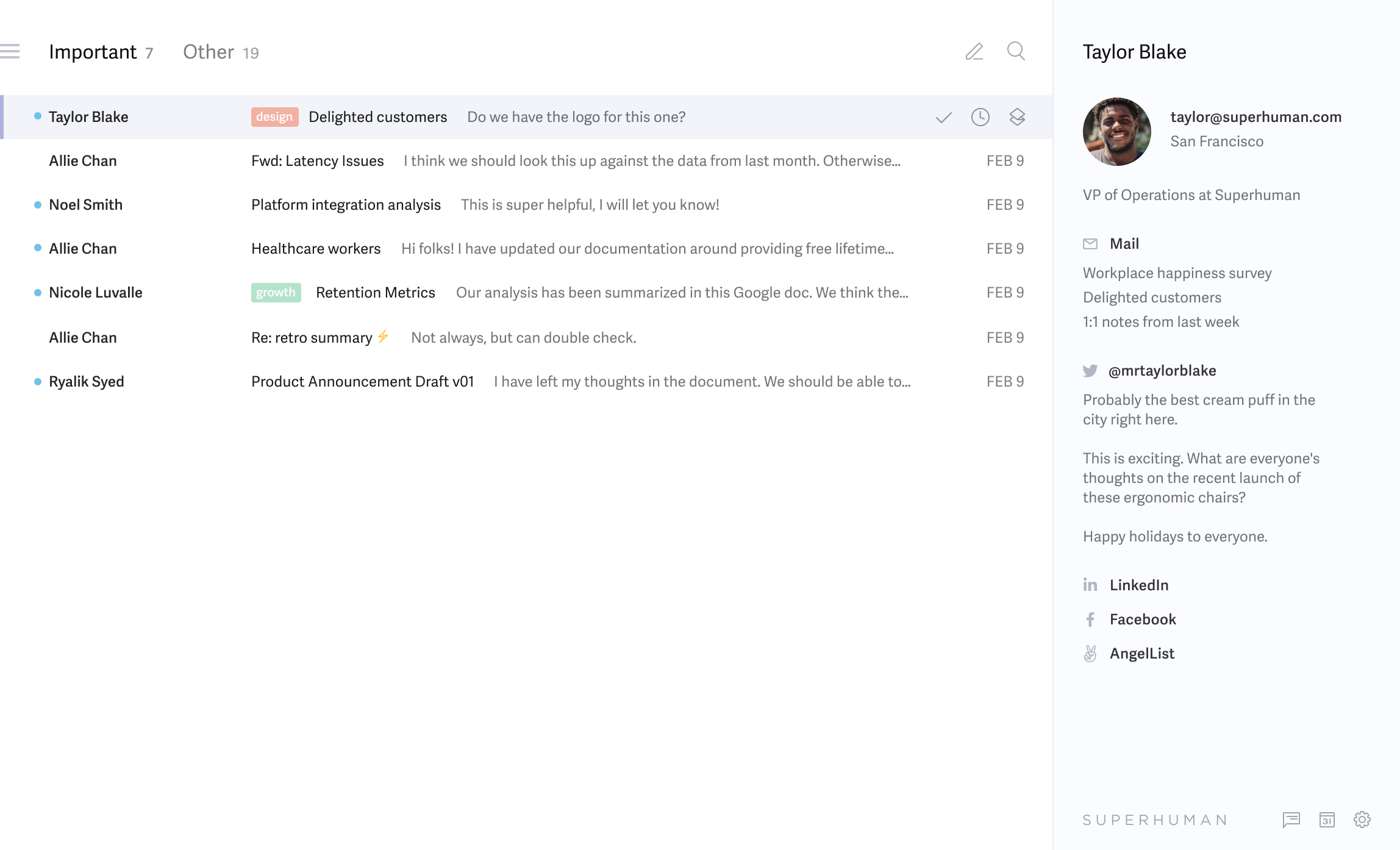
Task: Open Taylor Blake's LinkedIn profile link
Action: pyautogui.click(x=1139, y=585)
